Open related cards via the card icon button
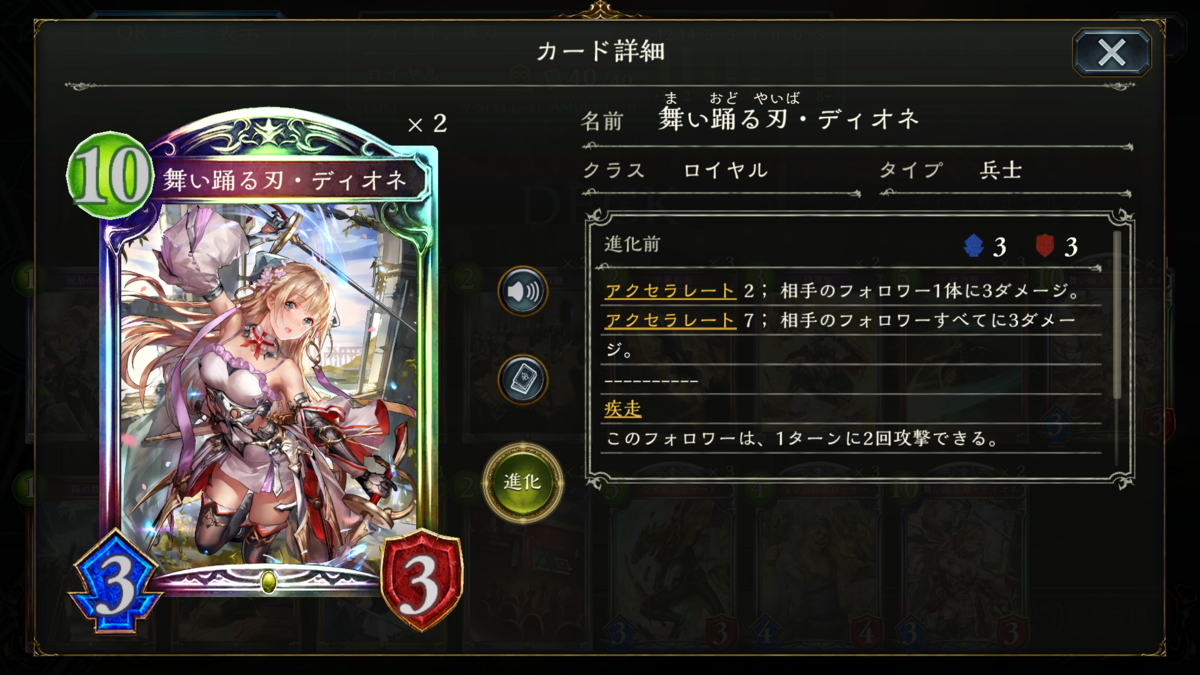Image resolution: width=1200 pixels, height=675 pixels. coord(523,380)
